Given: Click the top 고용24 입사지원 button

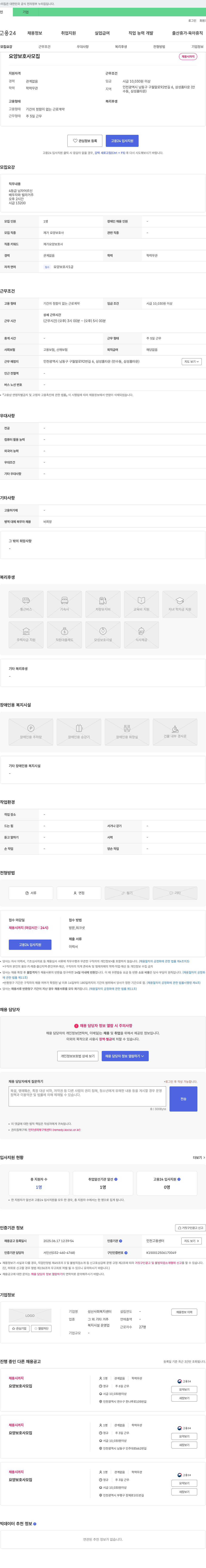Looking at the screenshot, I should coord(122,141).
